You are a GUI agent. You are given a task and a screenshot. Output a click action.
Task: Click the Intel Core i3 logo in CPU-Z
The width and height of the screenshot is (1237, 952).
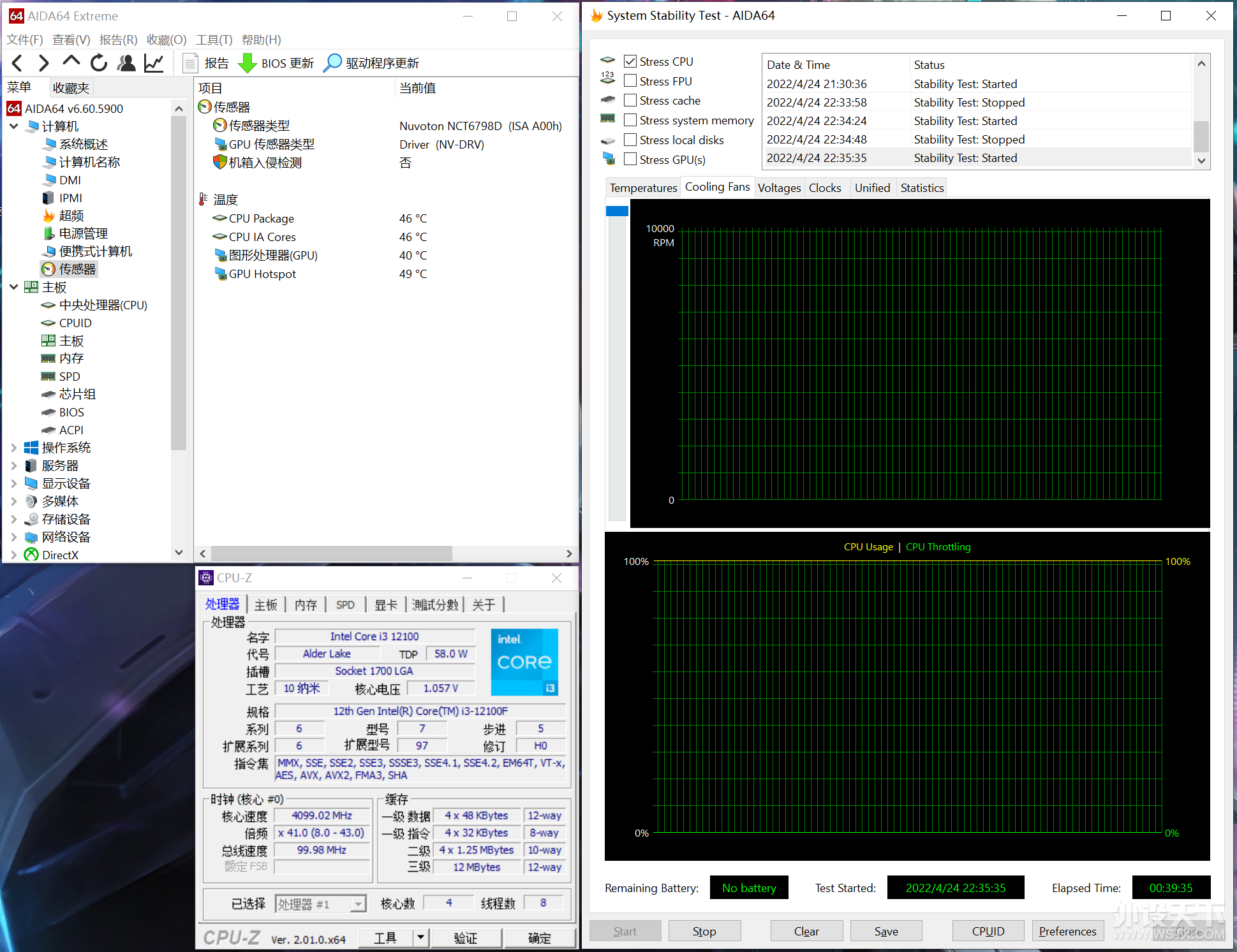point(524,663)
